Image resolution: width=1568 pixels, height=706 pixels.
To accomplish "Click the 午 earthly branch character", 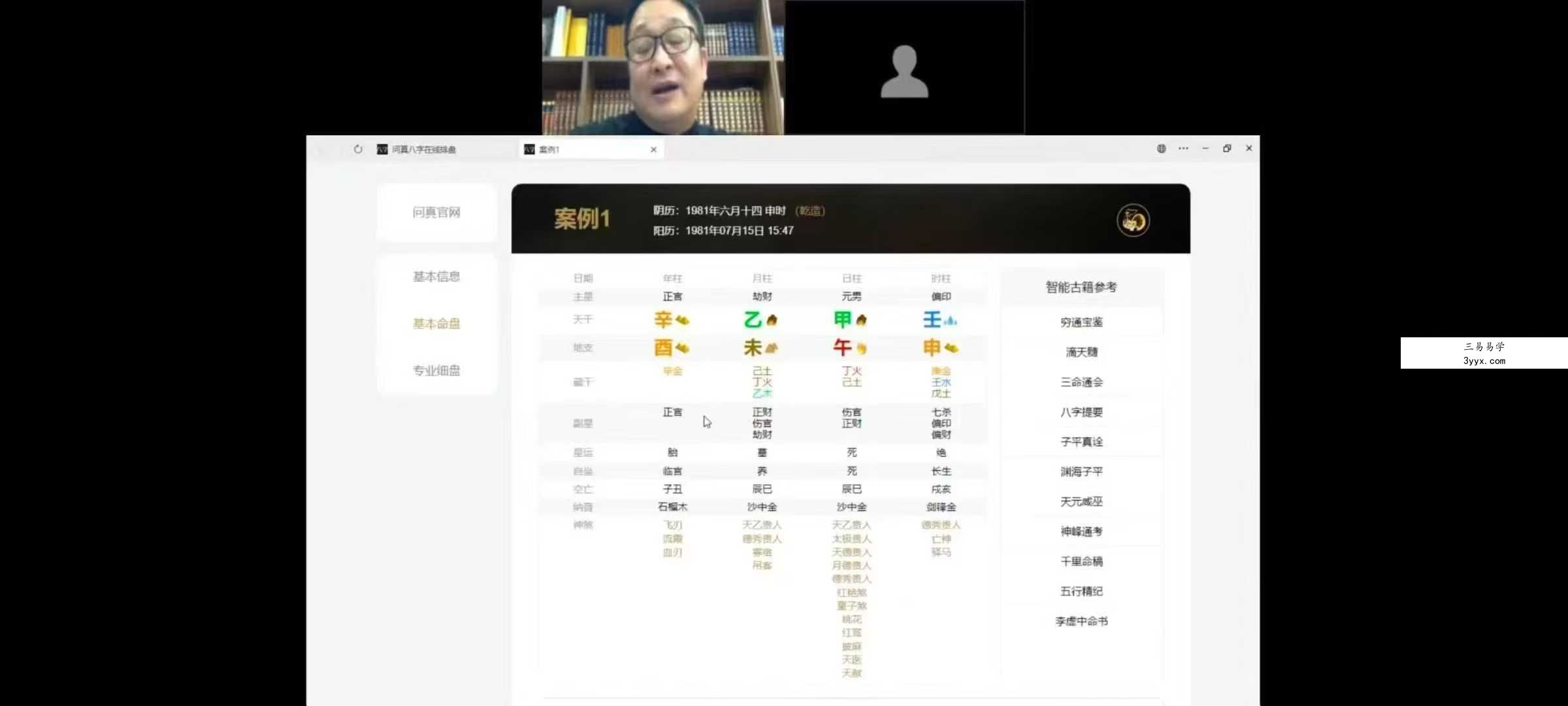I will pos(842,348).
